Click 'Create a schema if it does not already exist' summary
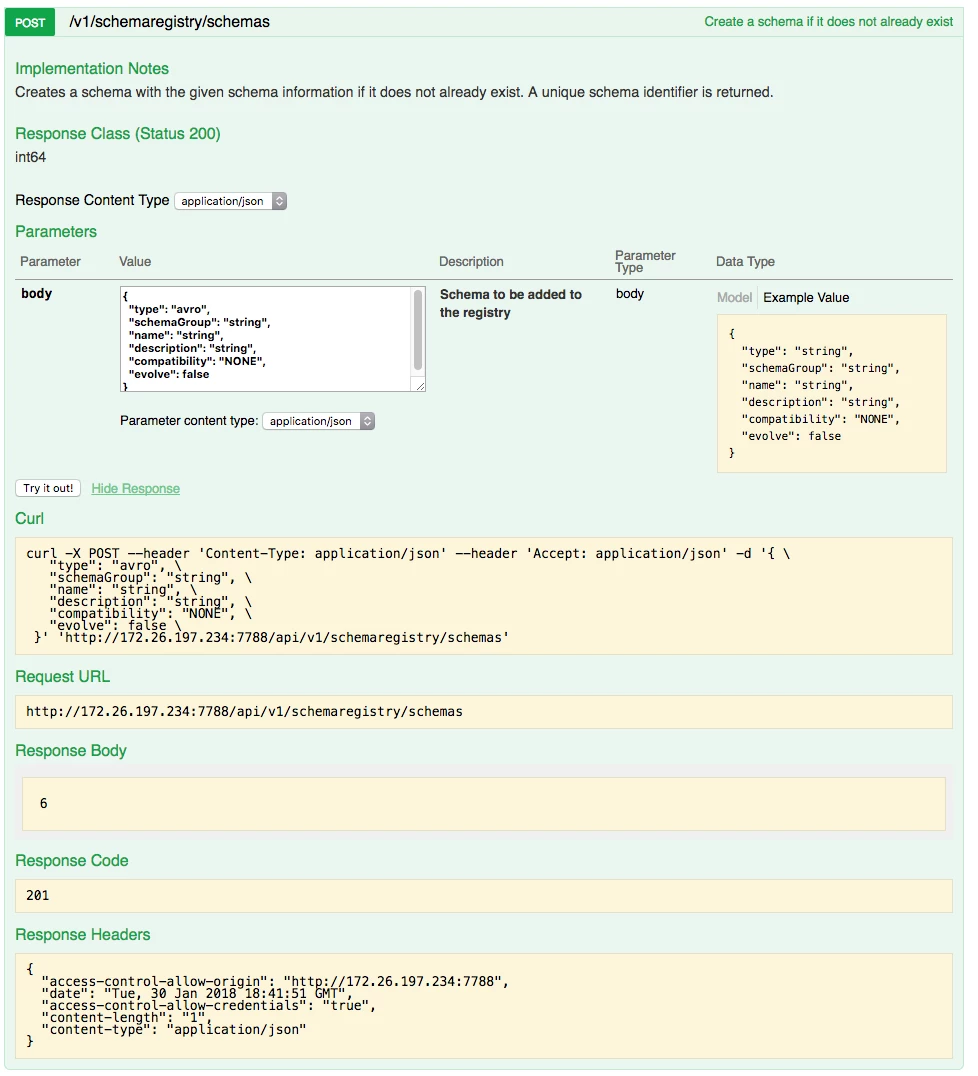The height and width of the screenshot is (1076, 978). [828, 22]
